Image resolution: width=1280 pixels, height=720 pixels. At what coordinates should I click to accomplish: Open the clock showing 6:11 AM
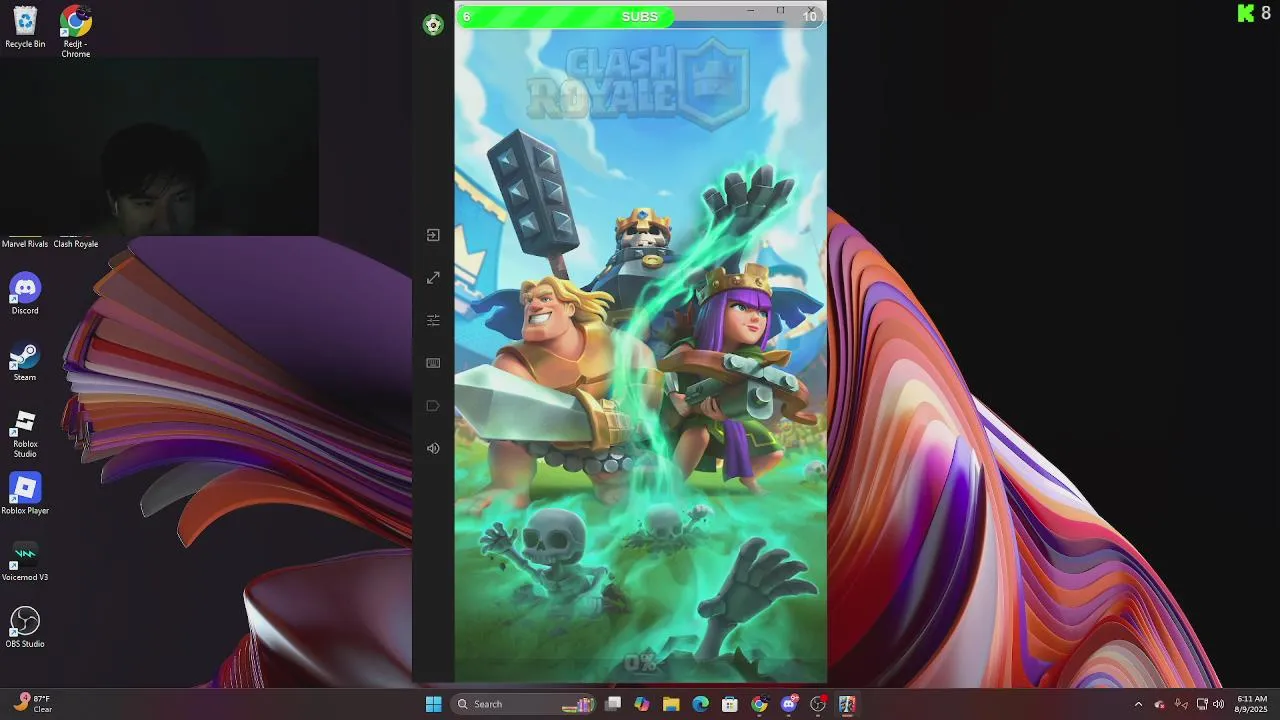coord(1252,704)
